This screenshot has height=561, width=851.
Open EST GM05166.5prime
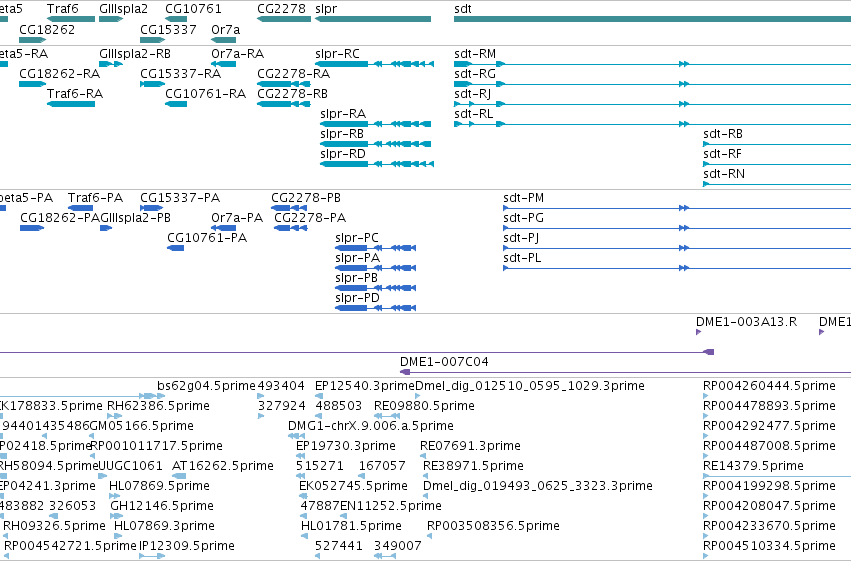point(142,426)
